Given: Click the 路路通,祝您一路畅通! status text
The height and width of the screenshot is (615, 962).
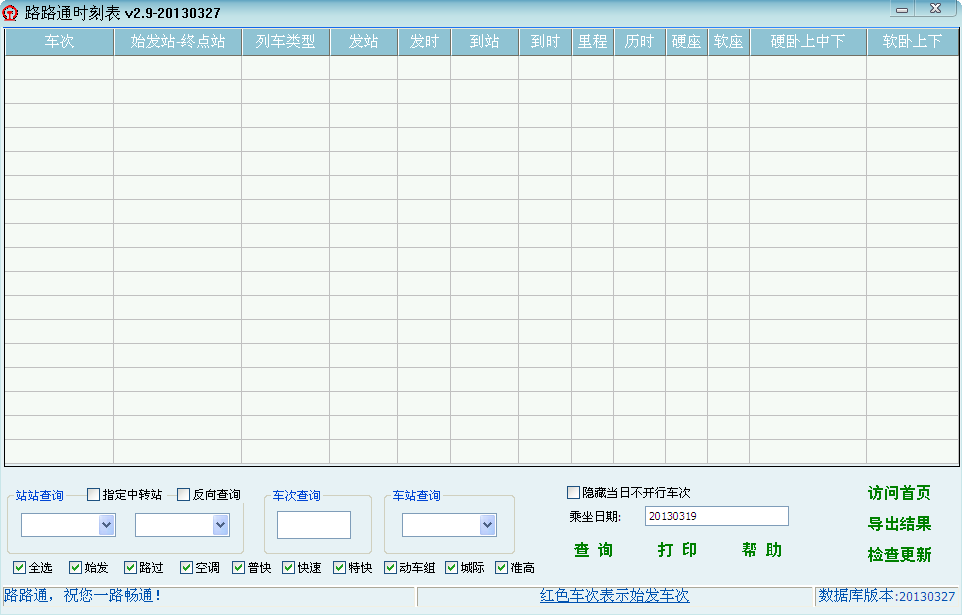Looking at the screenshot, I should click(83, 595).
